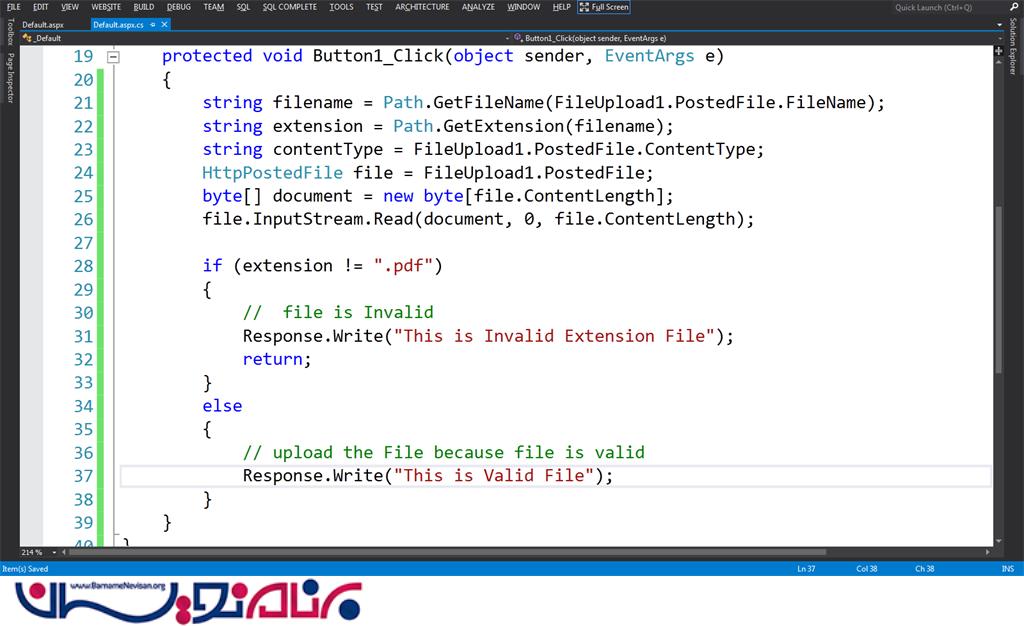Open the BUILD menu
The width and height of the screenshot is (1024, 626).
[143, 7]
